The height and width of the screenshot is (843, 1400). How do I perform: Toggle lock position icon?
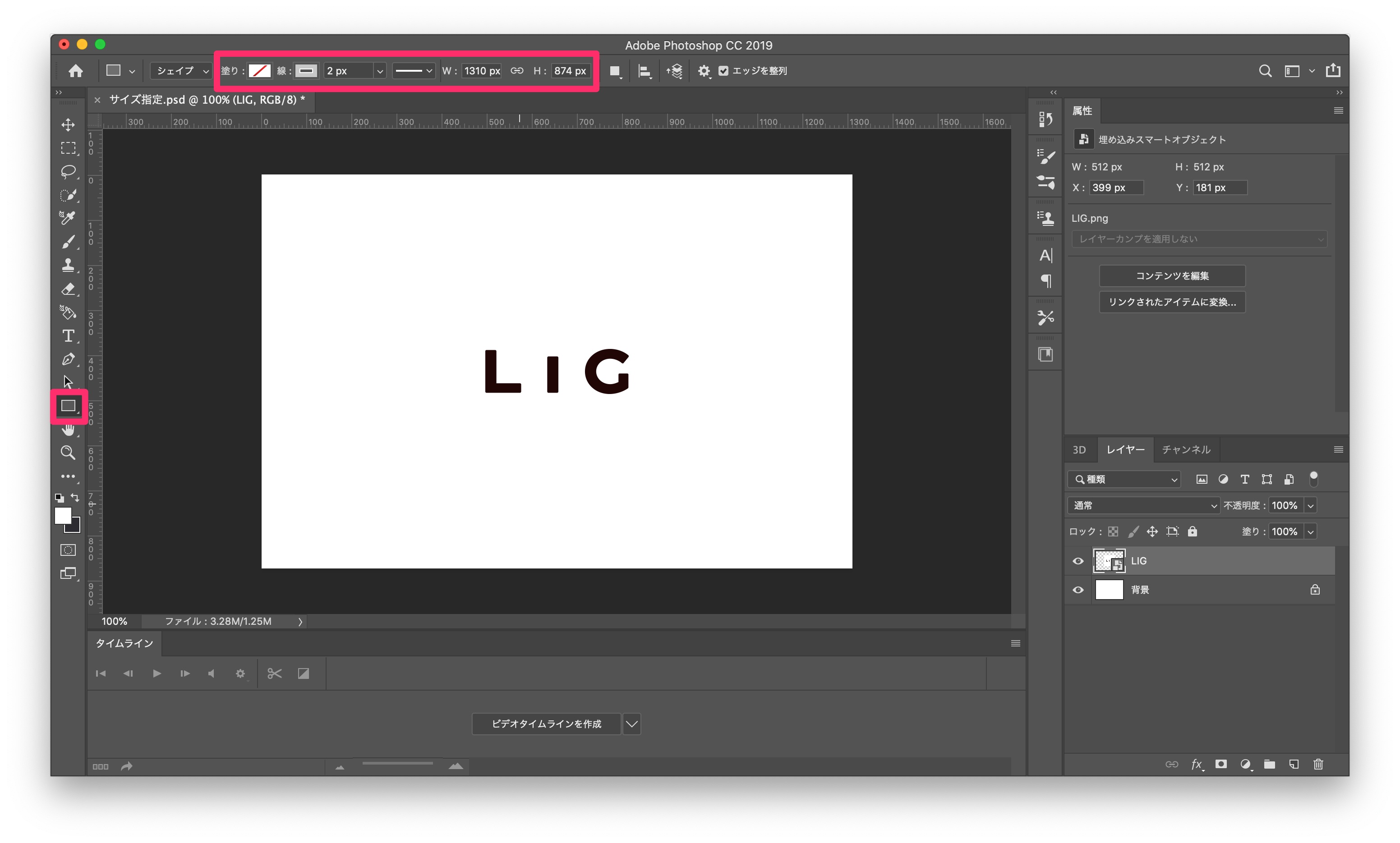coord(1152,531)
